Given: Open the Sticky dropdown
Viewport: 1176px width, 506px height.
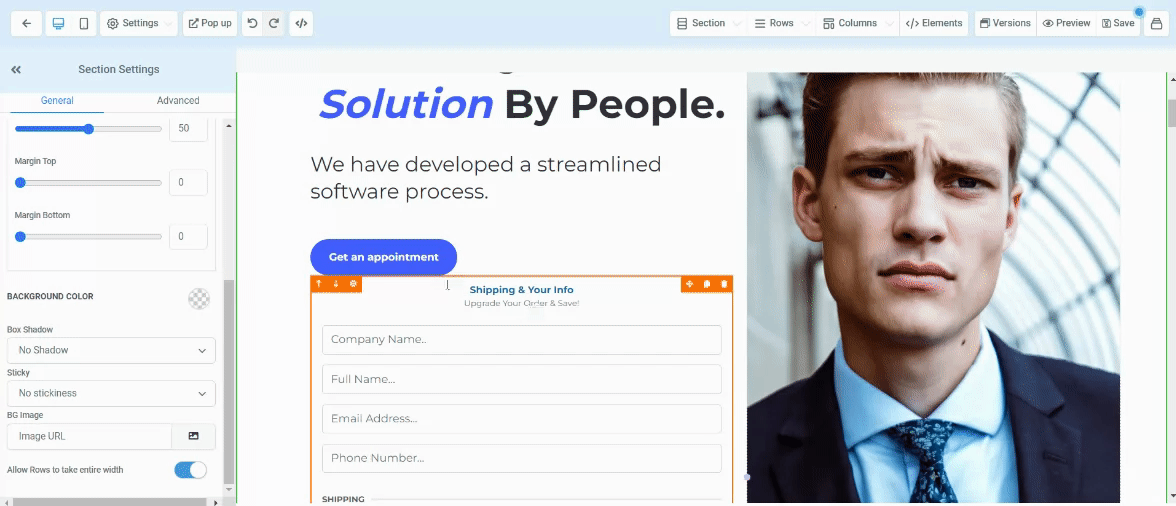Looking at the screenshot, I should (x=111, y=393).
